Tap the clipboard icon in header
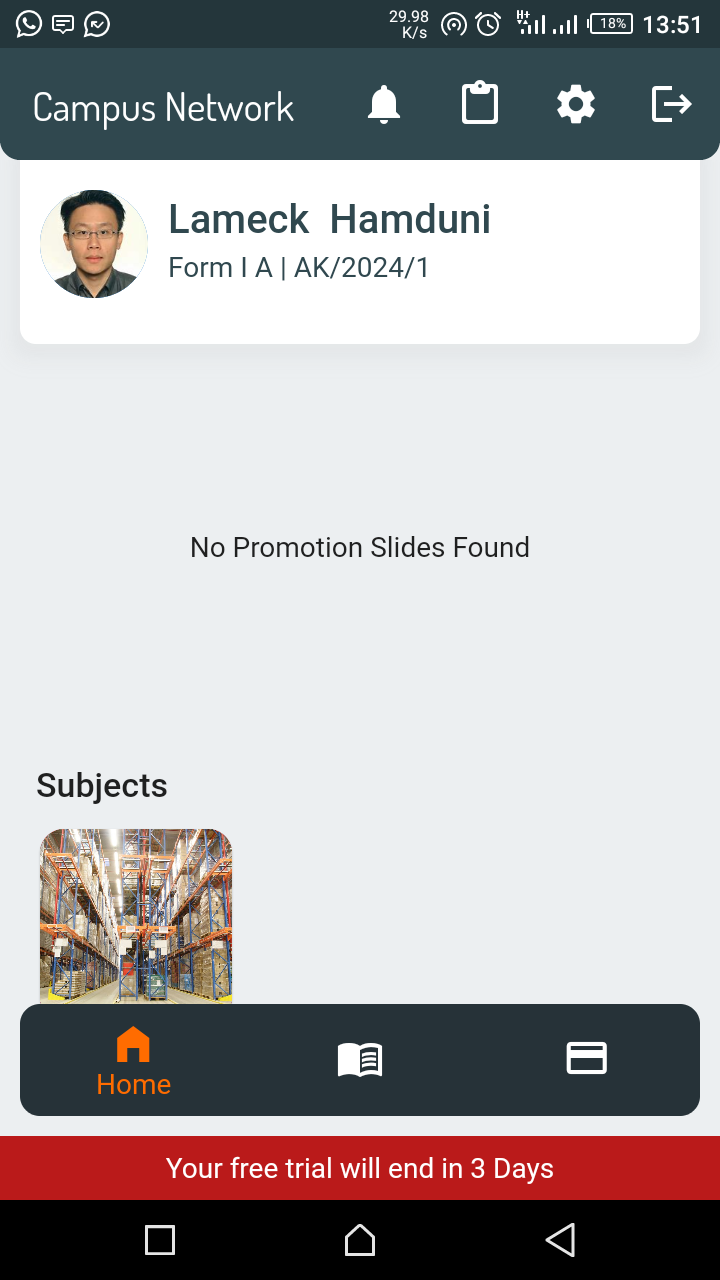This screenshot has height=1280, width=720. pyautogui.click(x=480, y=104)
